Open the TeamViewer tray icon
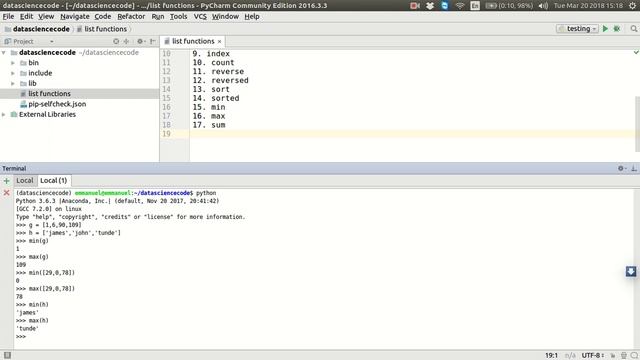This screenshot has width=640, height=360. [444, 6]
